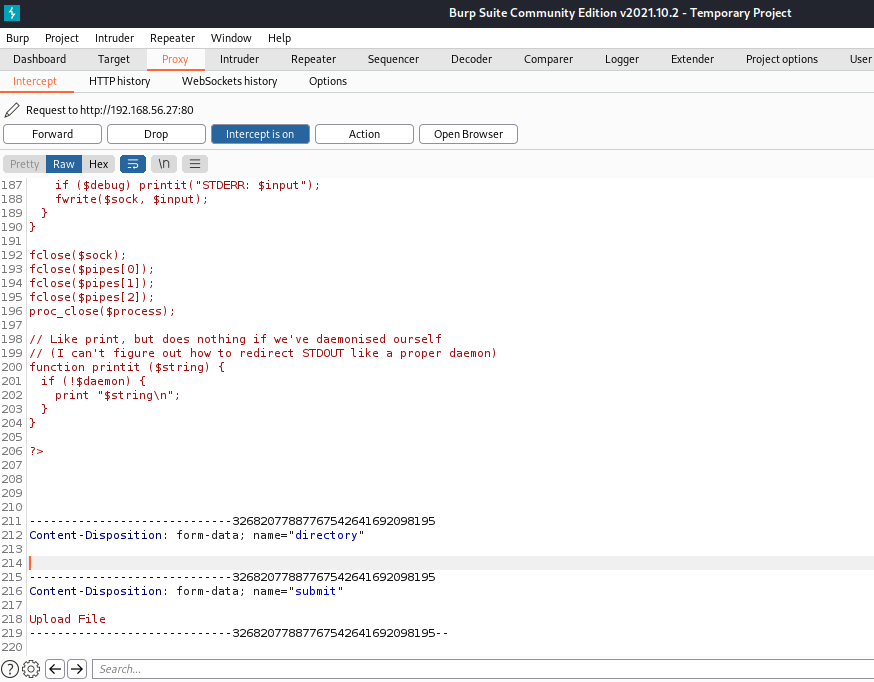The image size is (874, 682).
Task: Open the search settings gear icon
Action: pos(31,669)
